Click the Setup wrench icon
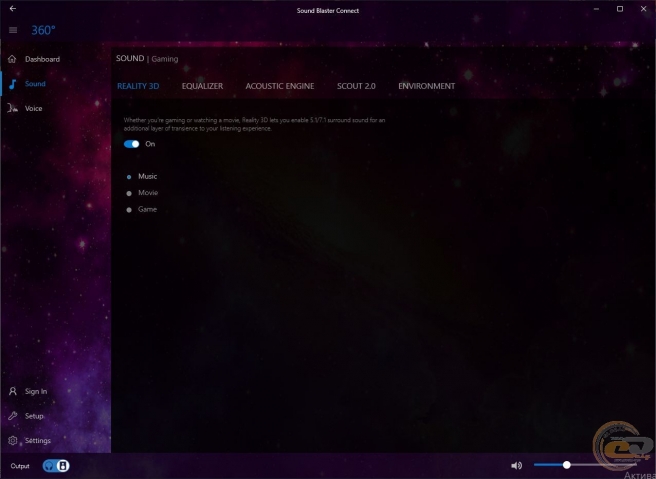The height and width of the screenshot is (479, 656). (13, 416)
